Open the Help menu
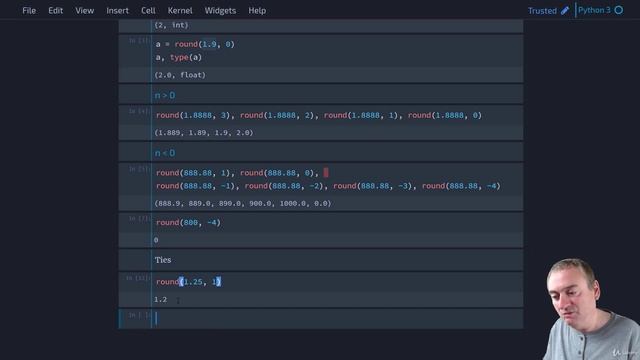 (257, 11)
